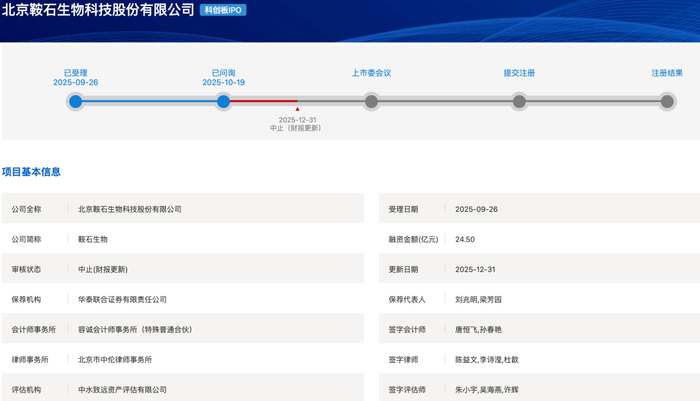Click the red 中止 triangle marker
700x401 pixels.
click(x=297, y=109)
